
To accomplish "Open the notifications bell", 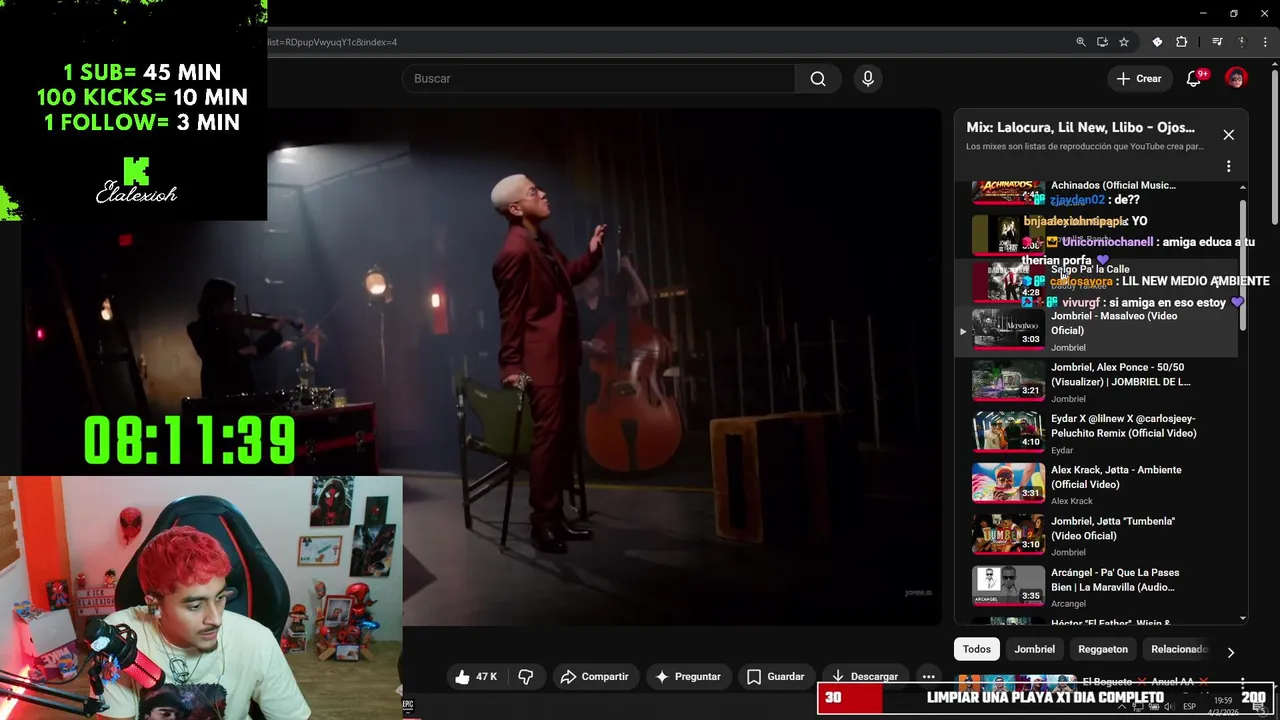I will pos(1193,79).
